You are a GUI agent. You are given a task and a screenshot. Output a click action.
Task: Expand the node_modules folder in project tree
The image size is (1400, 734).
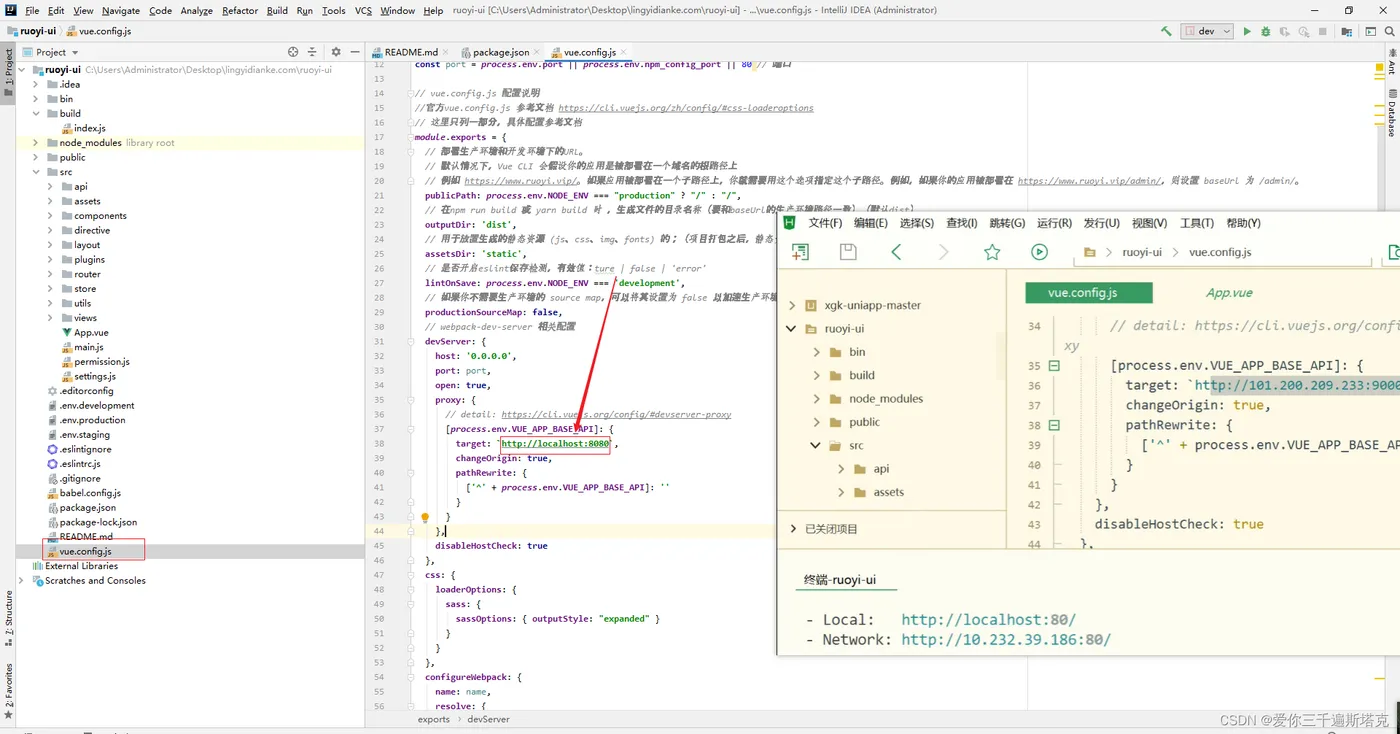(36, 143)
